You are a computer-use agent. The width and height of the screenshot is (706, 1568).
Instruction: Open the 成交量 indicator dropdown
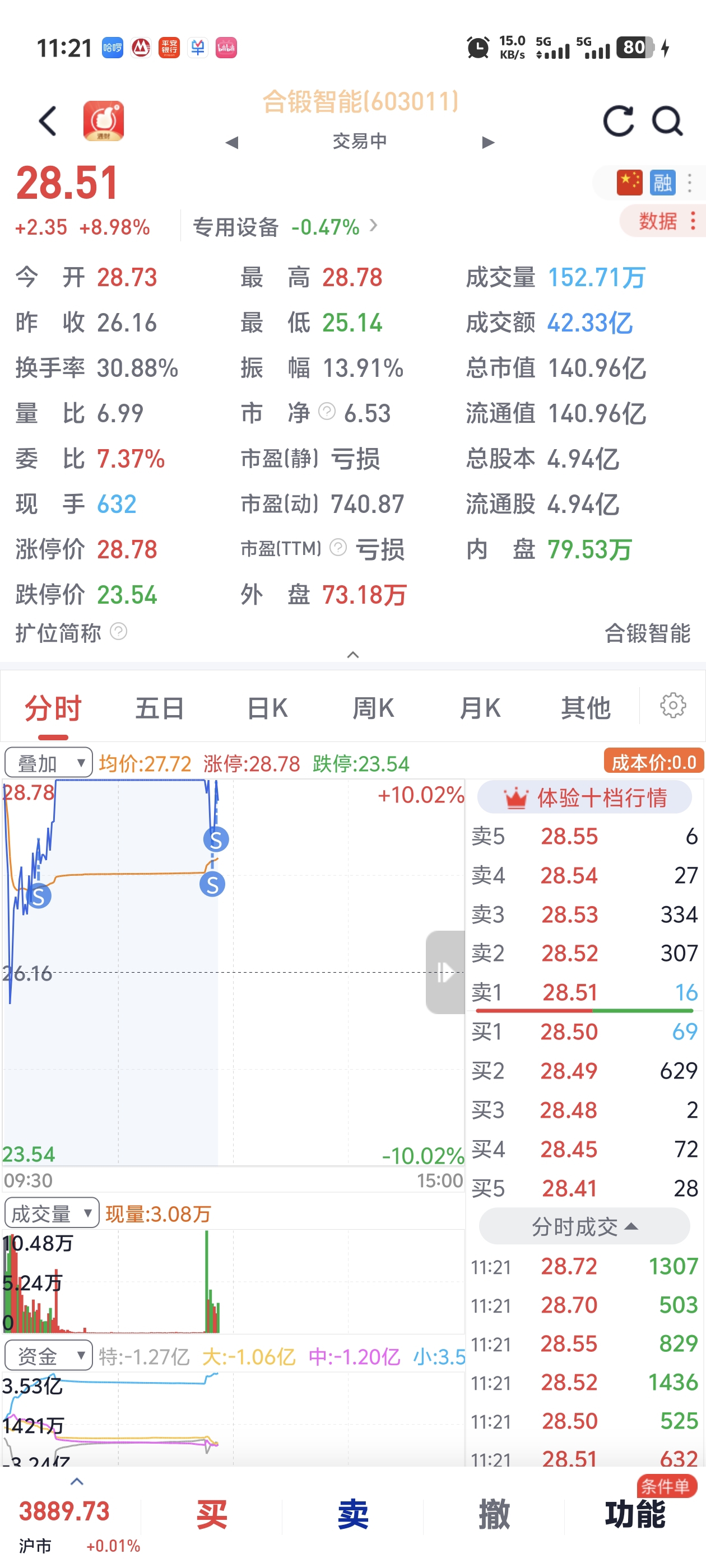(x=51, y=1213)
